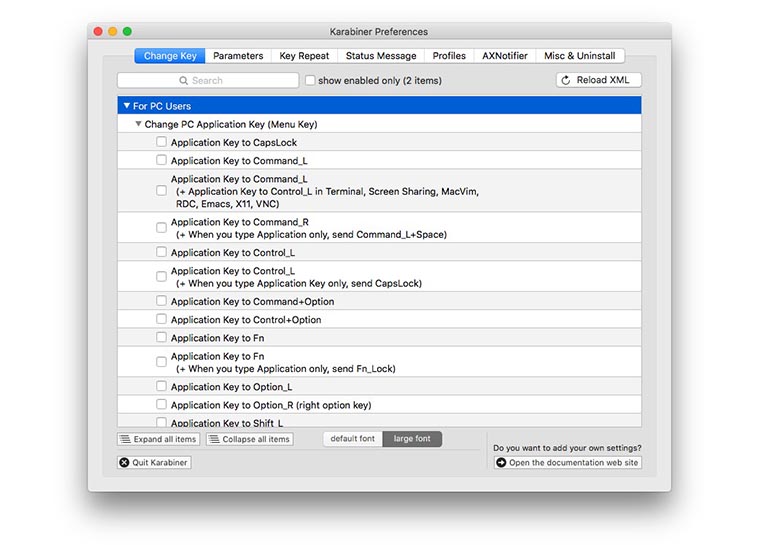Check Command_L with Control_L in Terminal option
This screenshot has height=550, width=760.
point(161,191)
